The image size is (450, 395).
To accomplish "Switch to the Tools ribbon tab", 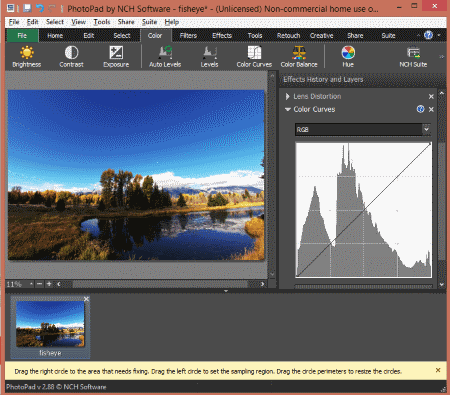I will (255, 35).
